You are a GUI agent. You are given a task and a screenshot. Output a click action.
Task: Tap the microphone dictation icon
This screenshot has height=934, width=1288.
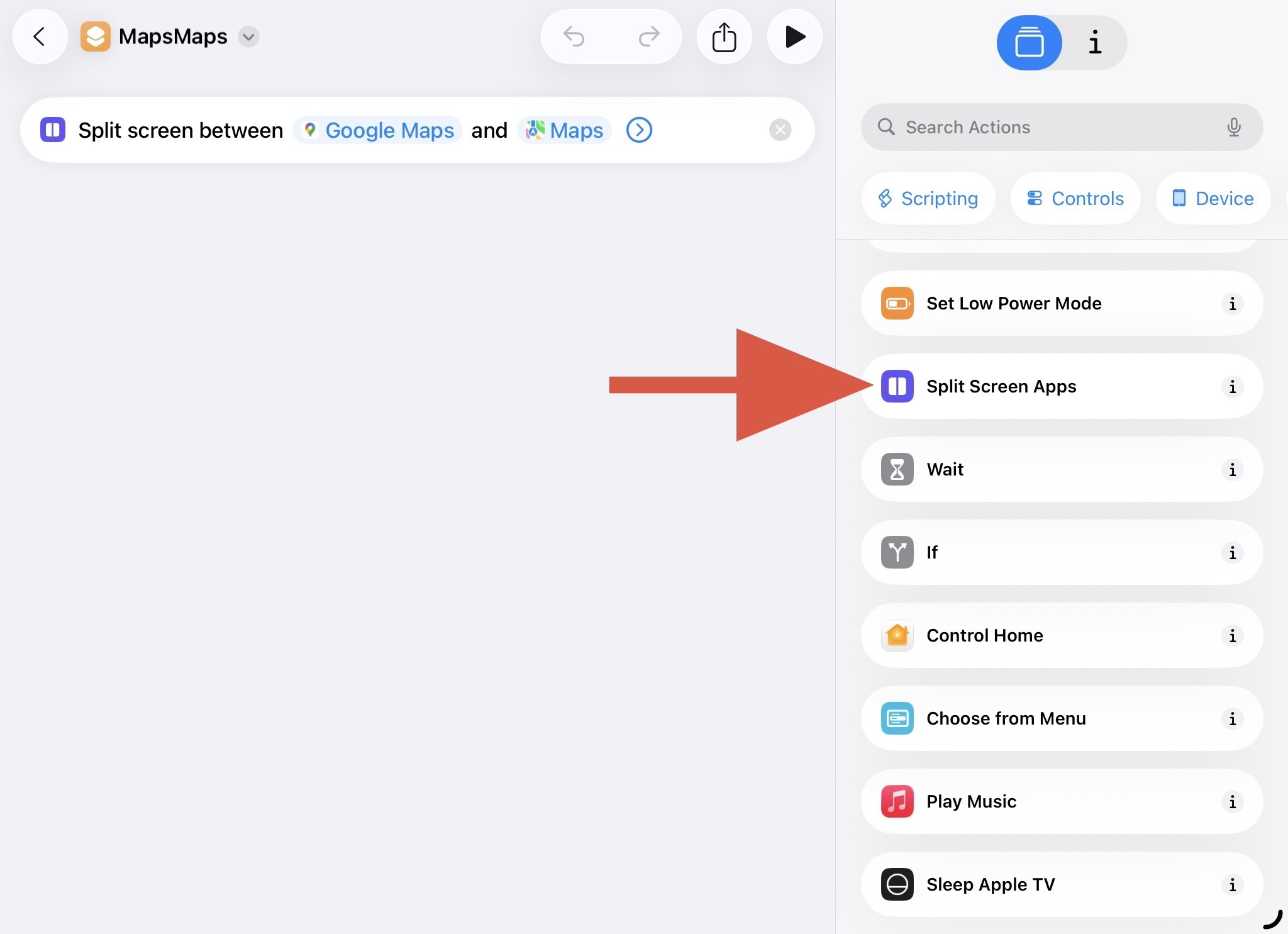pos(1234,127)
